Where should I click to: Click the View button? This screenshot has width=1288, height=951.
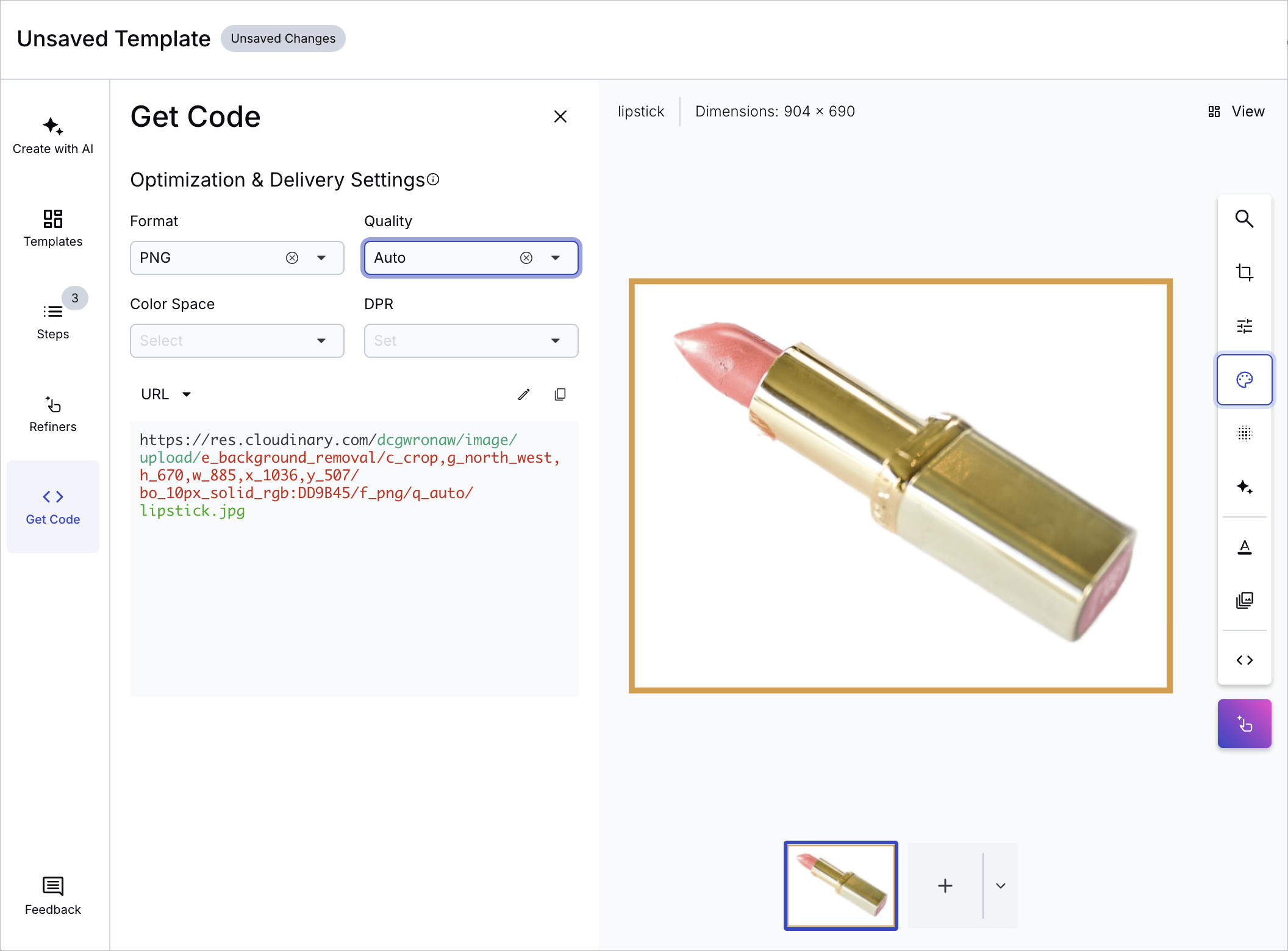coord(1236,112)
